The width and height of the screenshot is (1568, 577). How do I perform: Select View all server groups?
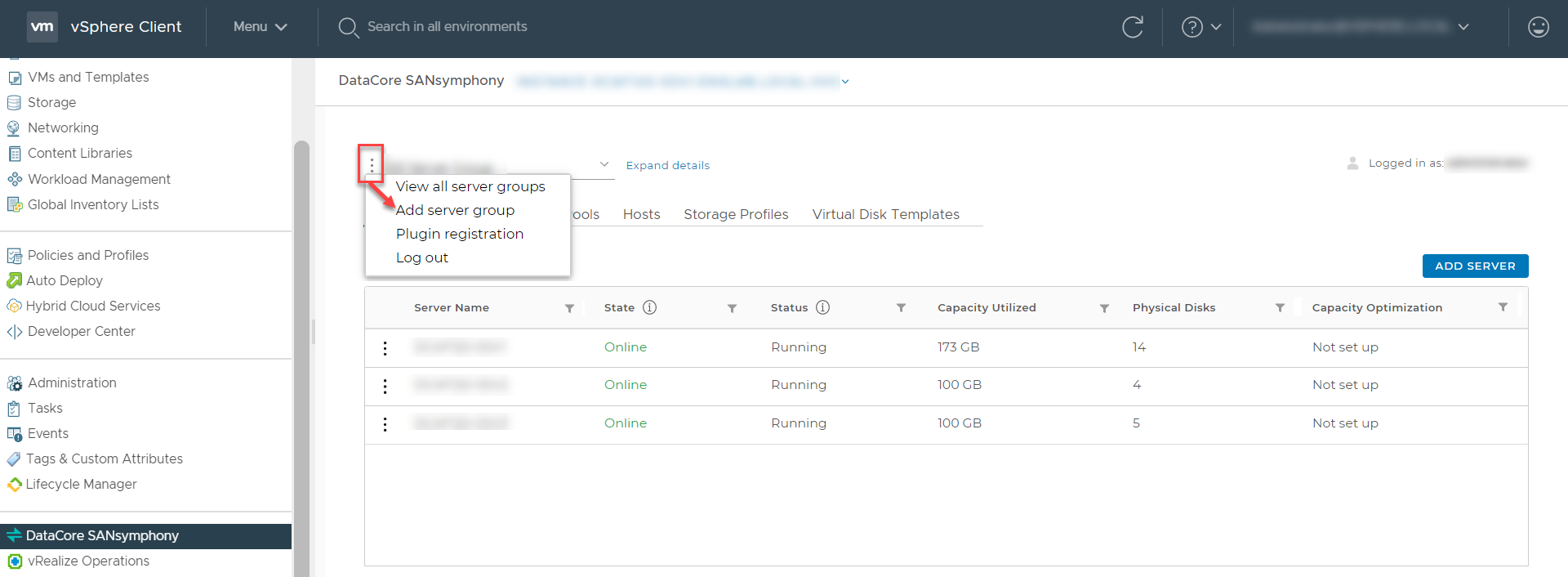click(x=470, y=186)
